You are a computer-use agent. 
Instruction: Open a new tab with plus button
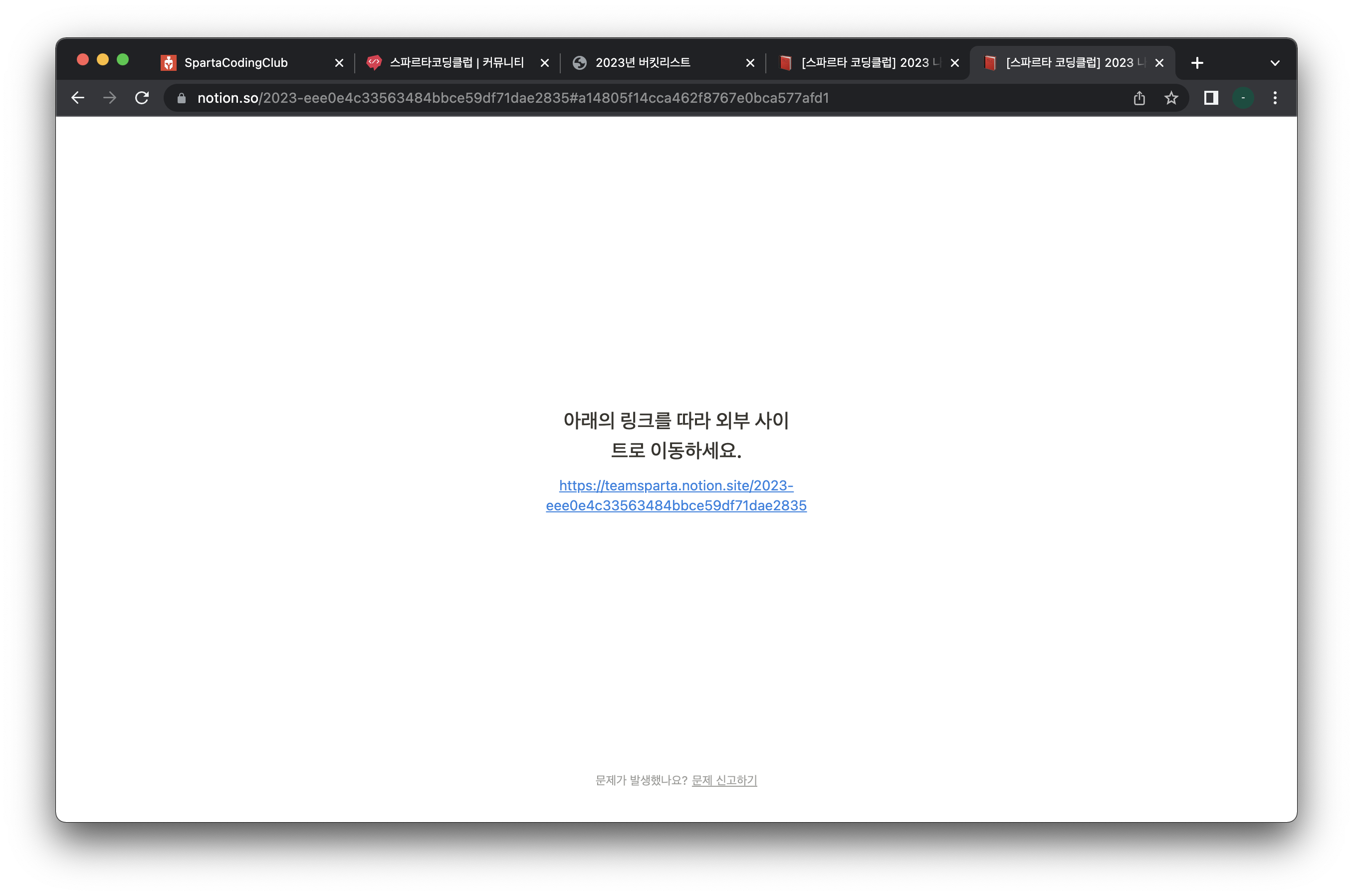click(1197, 63)
